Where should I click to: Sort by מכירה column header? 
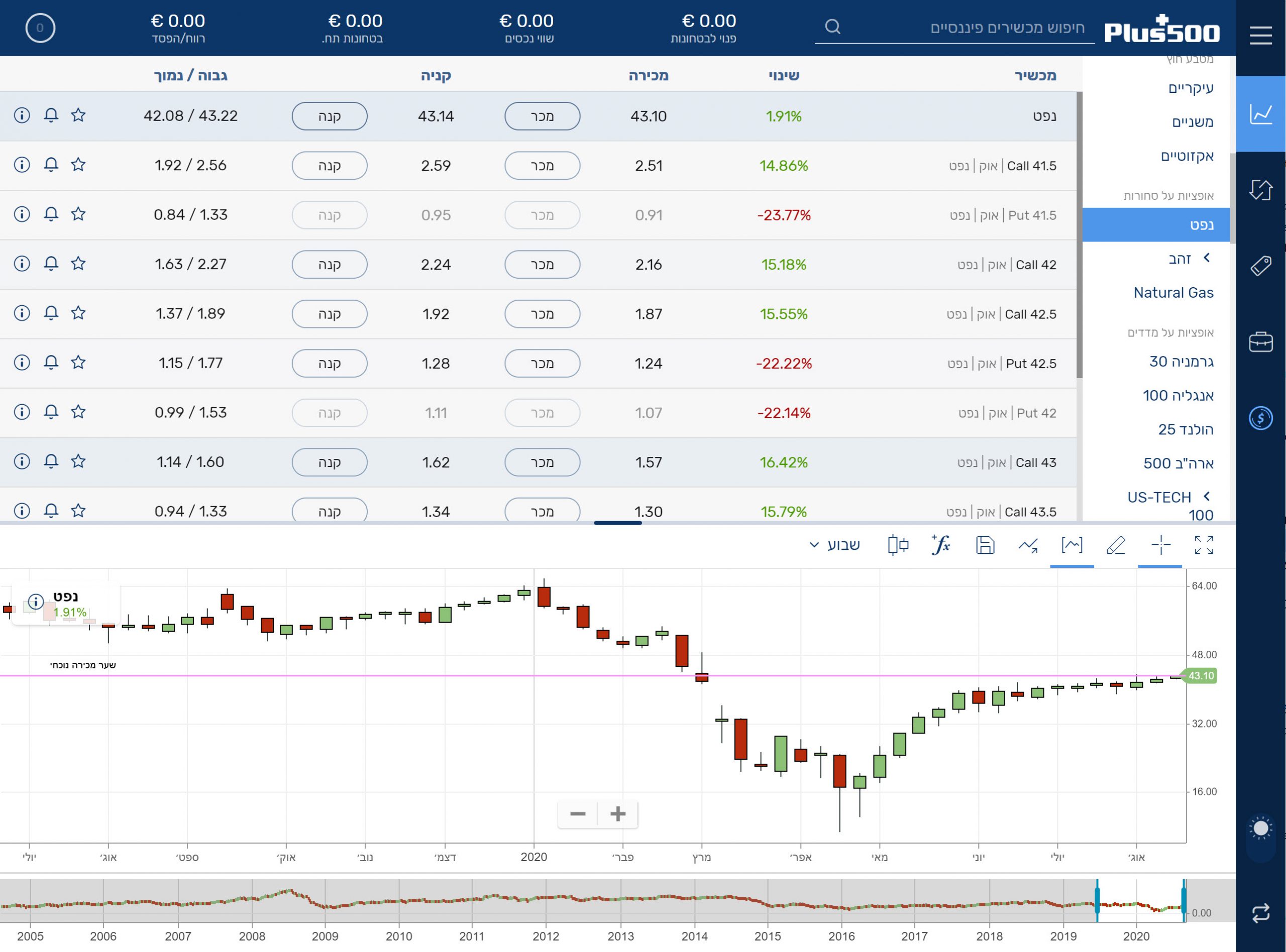tap(649, 75)
